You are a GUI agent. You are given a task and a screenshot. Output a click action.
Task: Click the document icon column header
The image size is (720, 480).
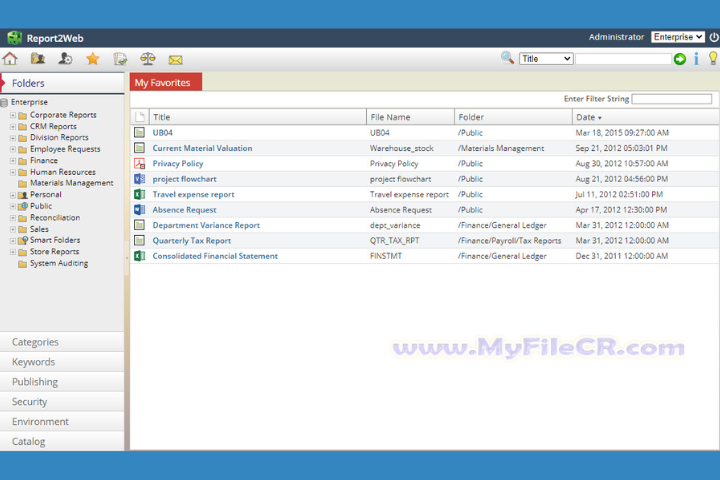140,117
